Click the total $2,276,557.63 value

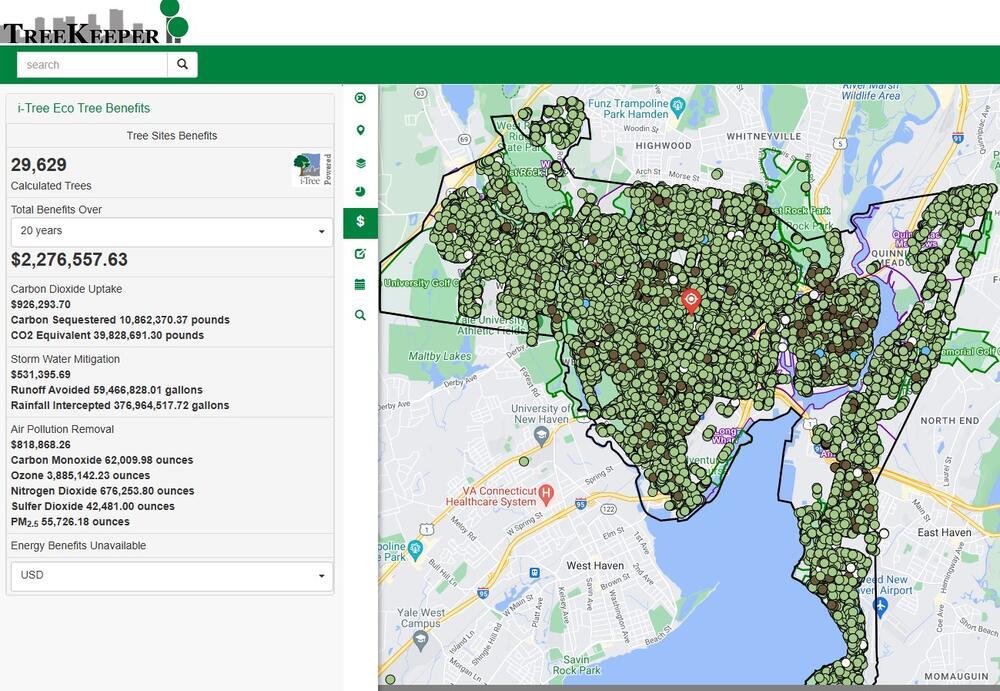pos(70,260)
